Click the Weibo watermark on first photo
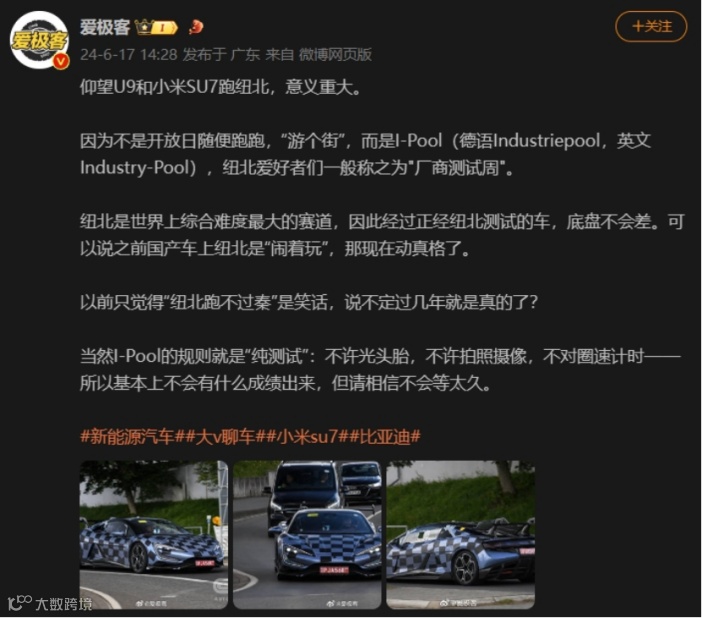This screenshot has height=618, width=702. (x=151, y=603)
